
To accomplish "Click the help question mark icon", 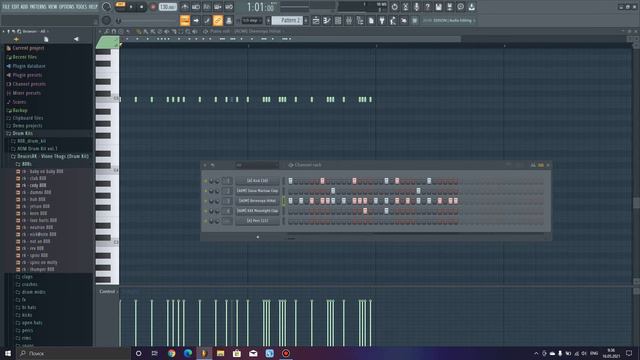I will coord(427,7).
